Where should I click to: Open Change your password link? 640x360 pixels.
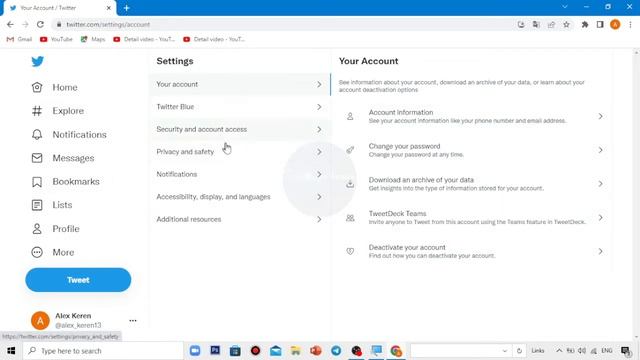tap(473, 150)
